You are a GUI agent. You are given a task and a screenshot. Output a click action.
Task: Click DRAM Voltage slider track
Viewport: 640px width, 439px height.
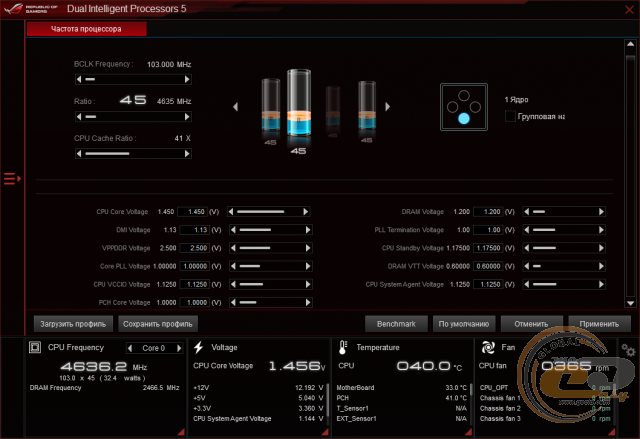pyautogui.click(x=564, y=211)
